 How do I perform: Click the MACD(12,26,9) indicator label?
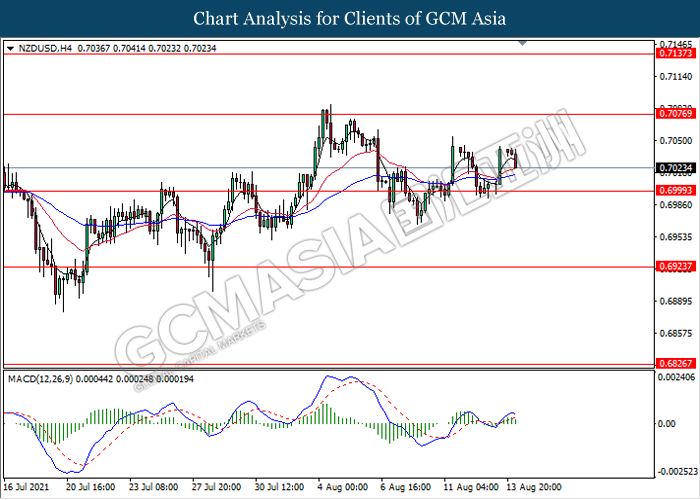click(41, 379)
